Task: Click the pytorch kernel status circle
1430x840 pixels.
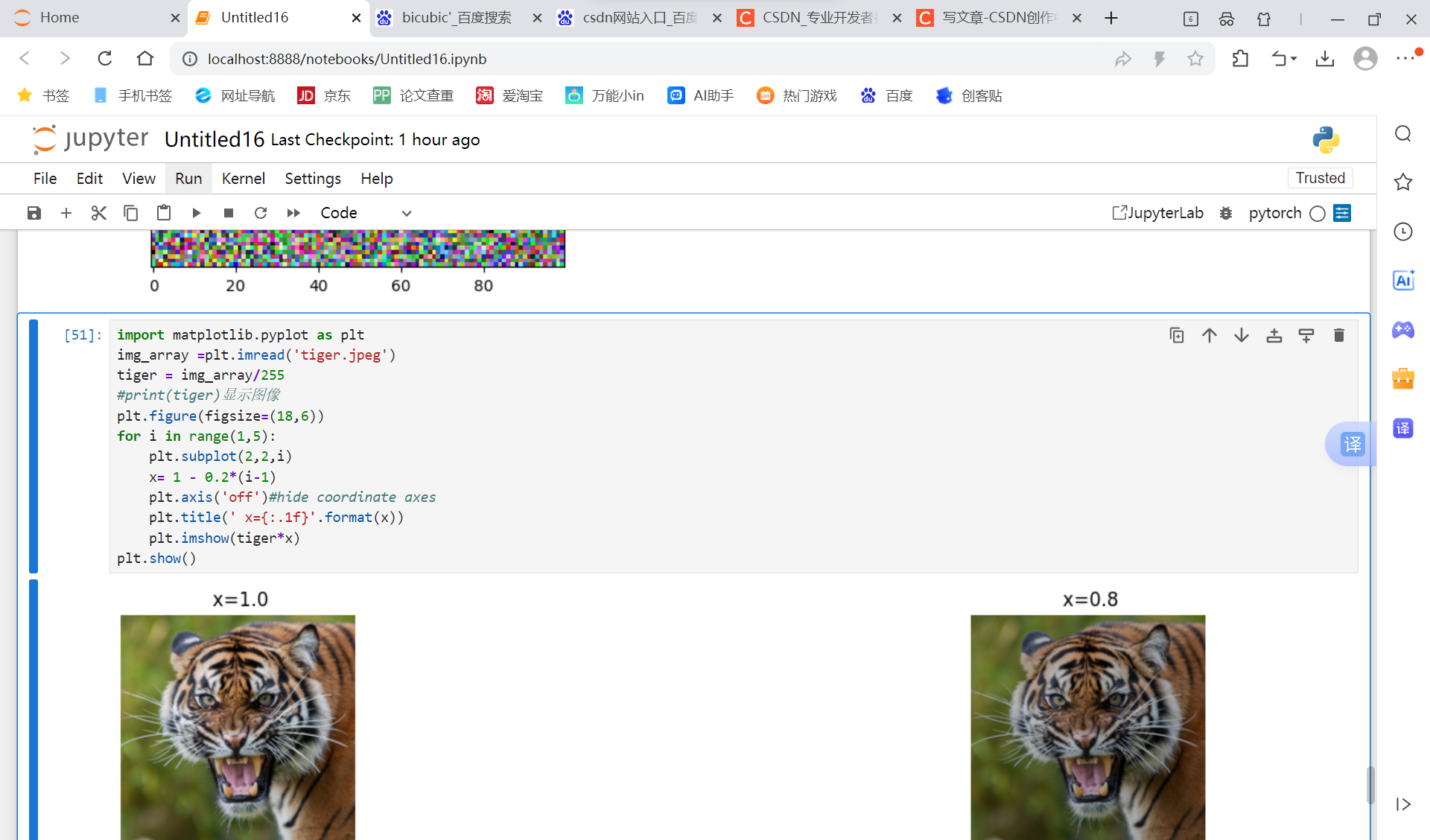Action: (1317, 214)
